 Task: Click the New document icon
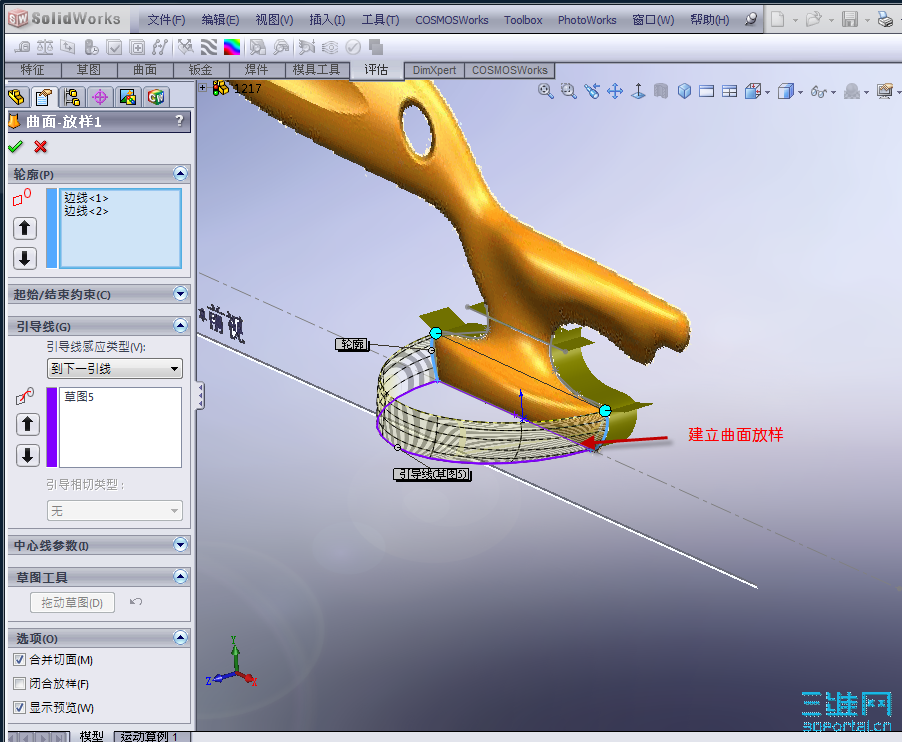click(778, 20)
